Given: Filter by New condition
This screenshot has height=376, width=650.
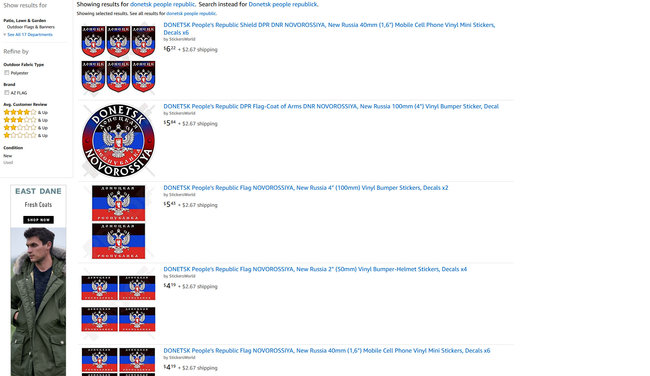Looking at the screenshot, I should [7, 156].
